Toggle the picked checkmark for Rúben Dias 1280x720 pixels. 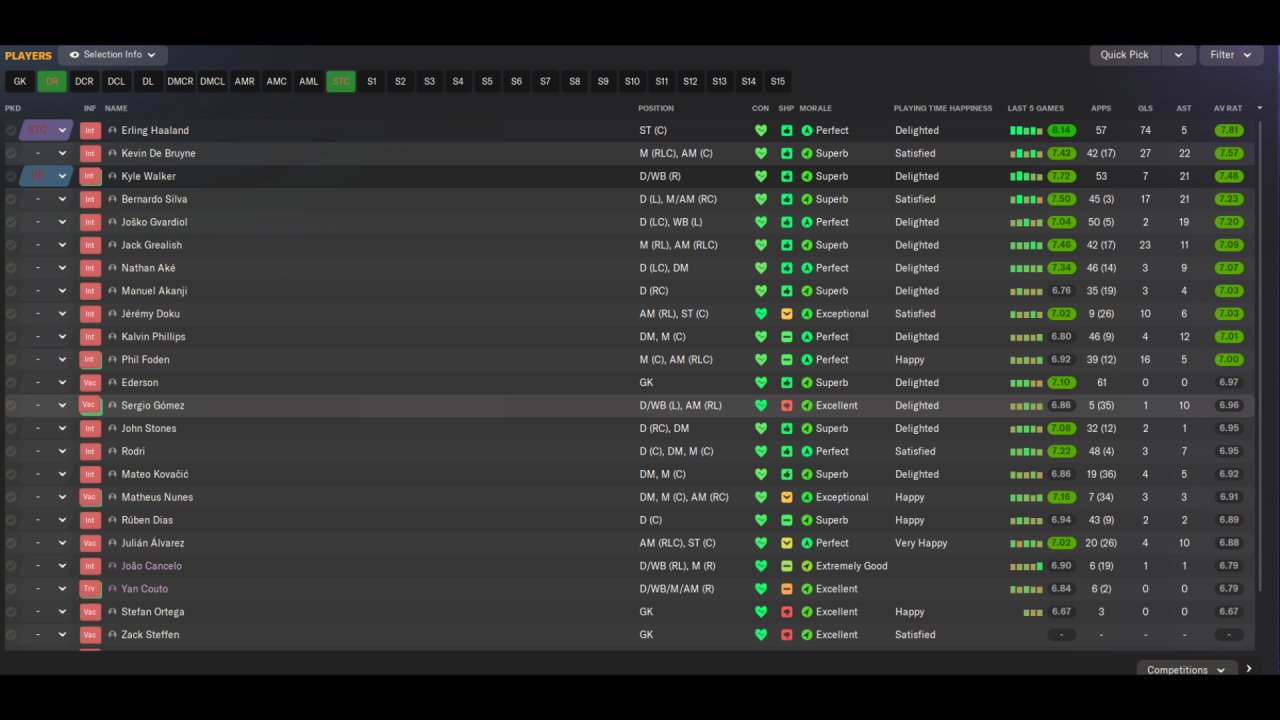click(11, 520)
